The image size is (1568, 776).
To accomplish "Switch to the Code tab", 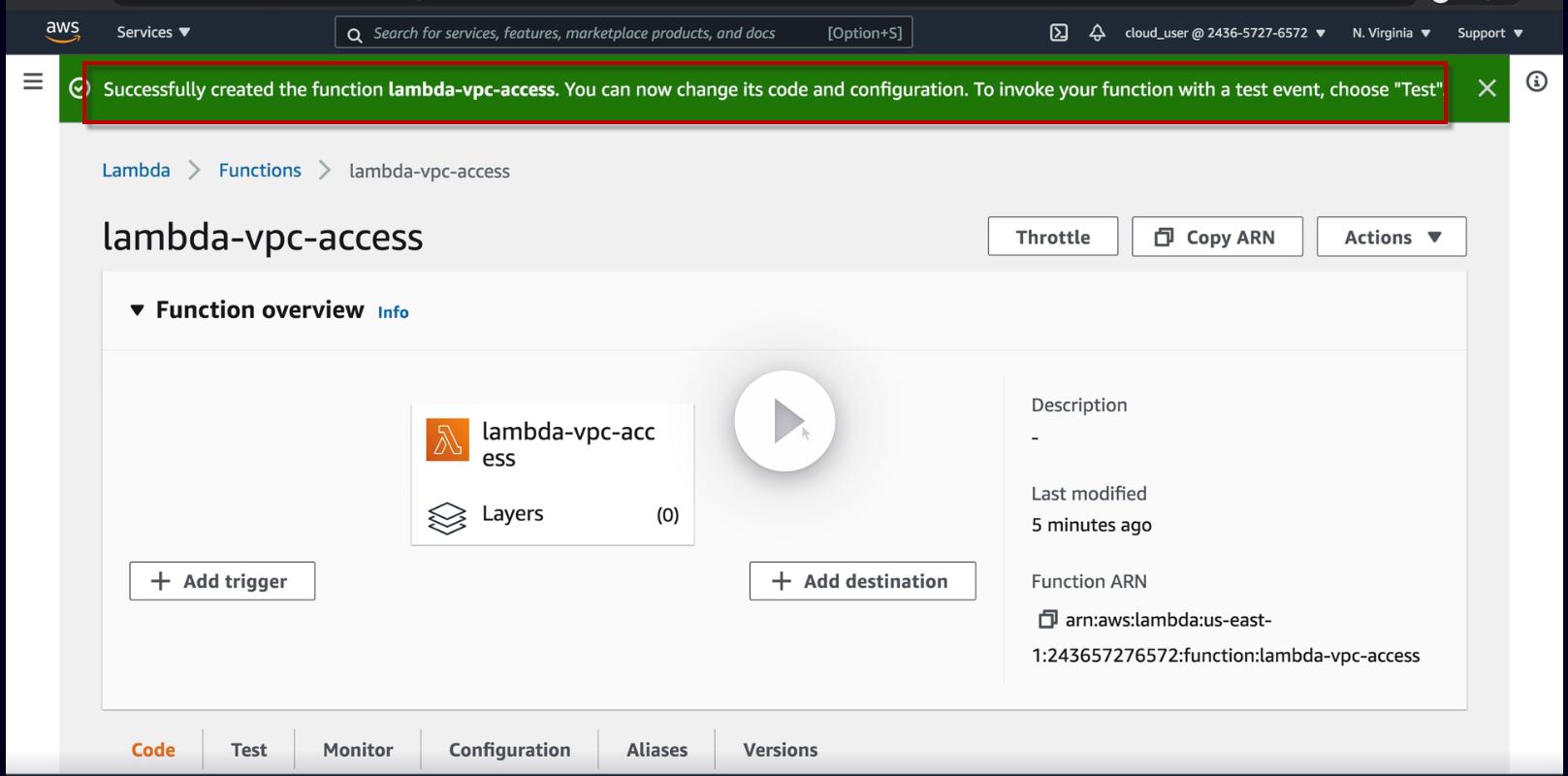I will 153,750.
